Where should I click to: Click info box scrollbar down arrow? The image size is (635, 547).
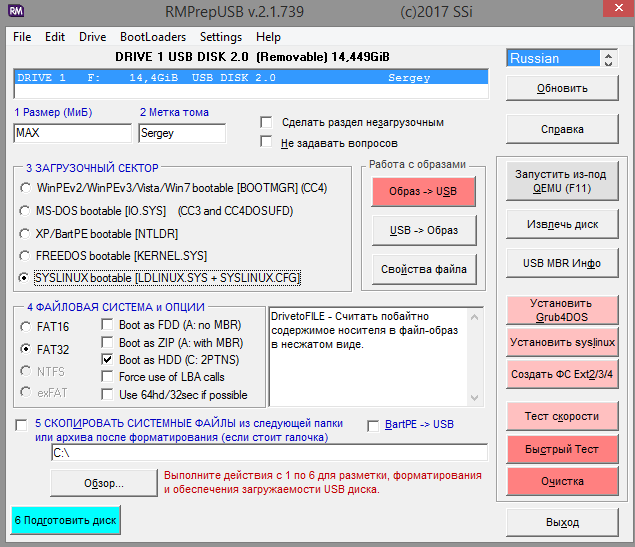click(x=475, y=398)
